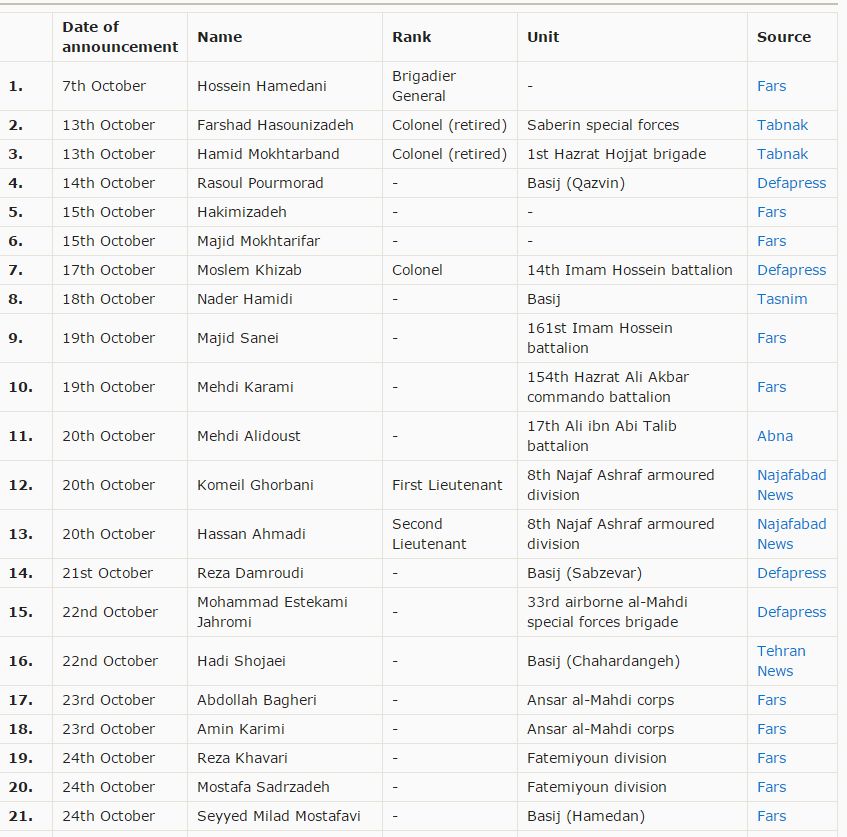
Task: Follow Defapress link for Reza Damroudi
Action: (x=791, y=573)
